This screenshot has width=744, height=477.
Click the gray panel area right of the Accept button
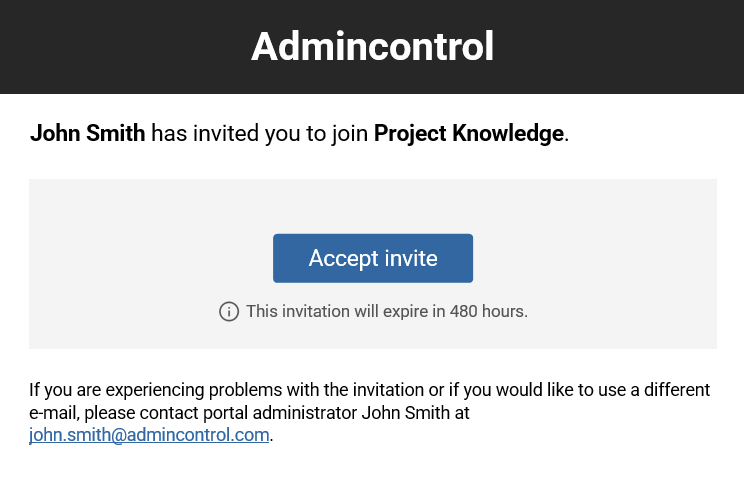point(595,258)
